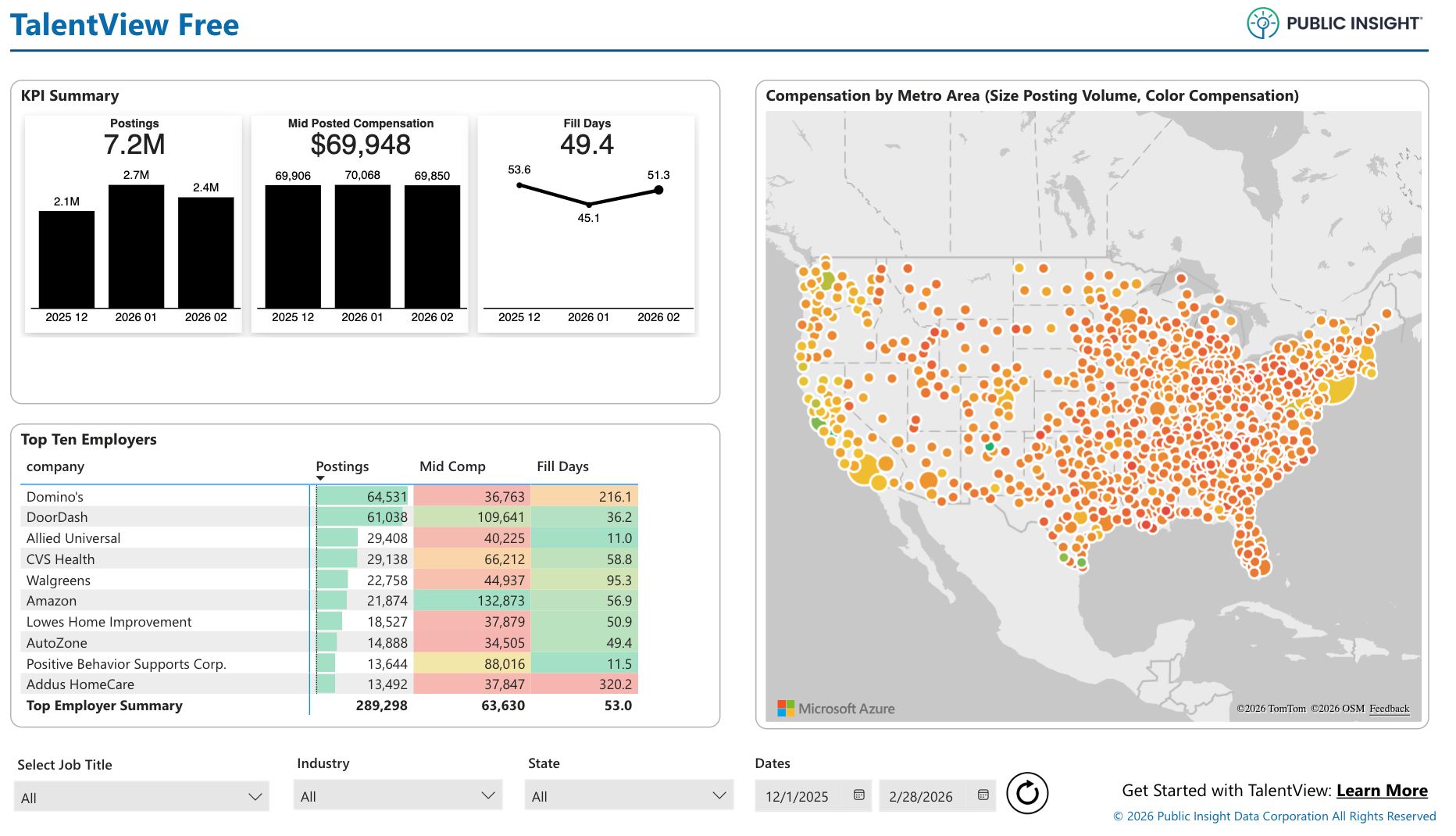Click the 2026 02 Fill Days data point
The image size is (1456, 836).
[x=658, y=190]
